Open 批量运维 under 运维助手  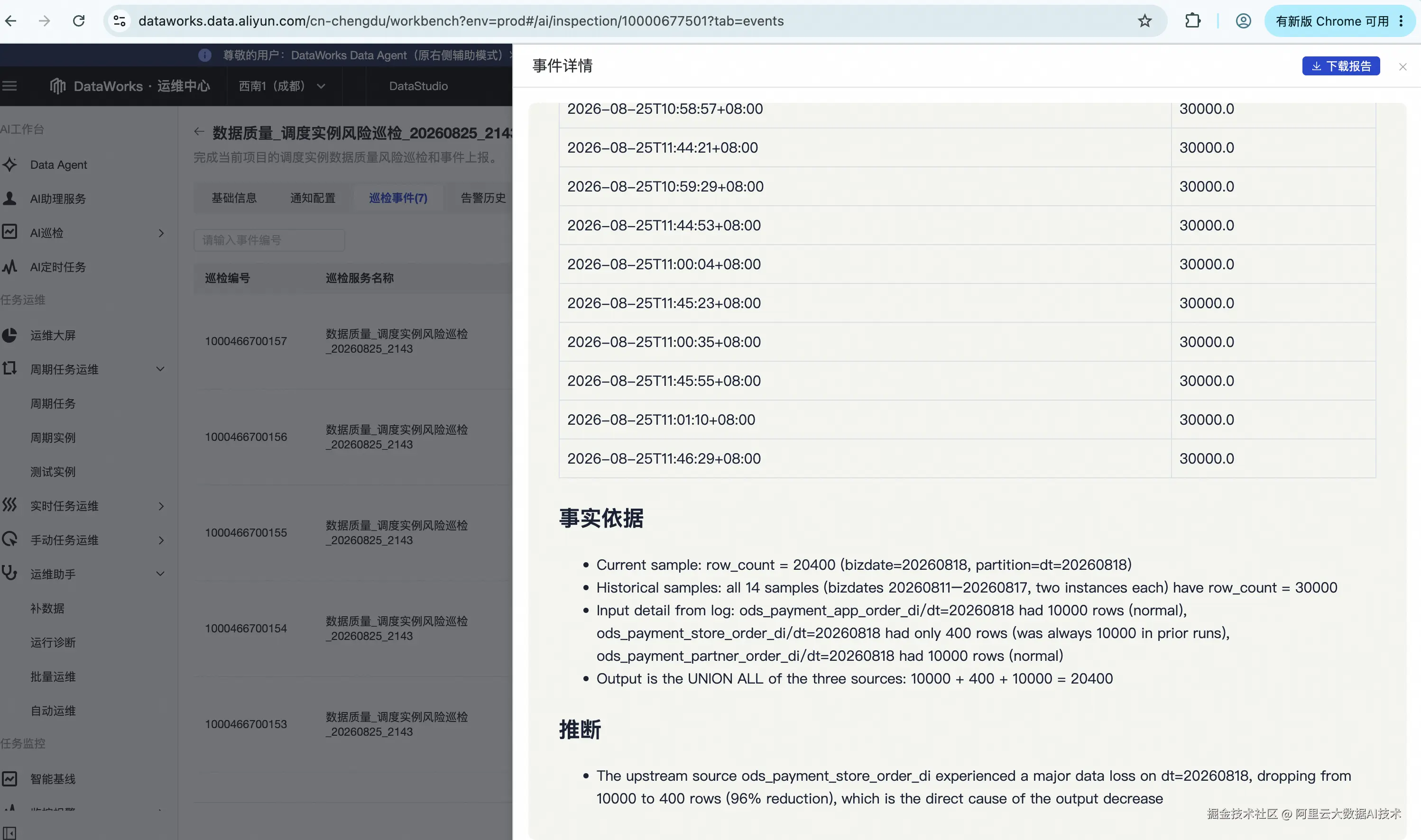pyautogui.click(x=53, y=676)
